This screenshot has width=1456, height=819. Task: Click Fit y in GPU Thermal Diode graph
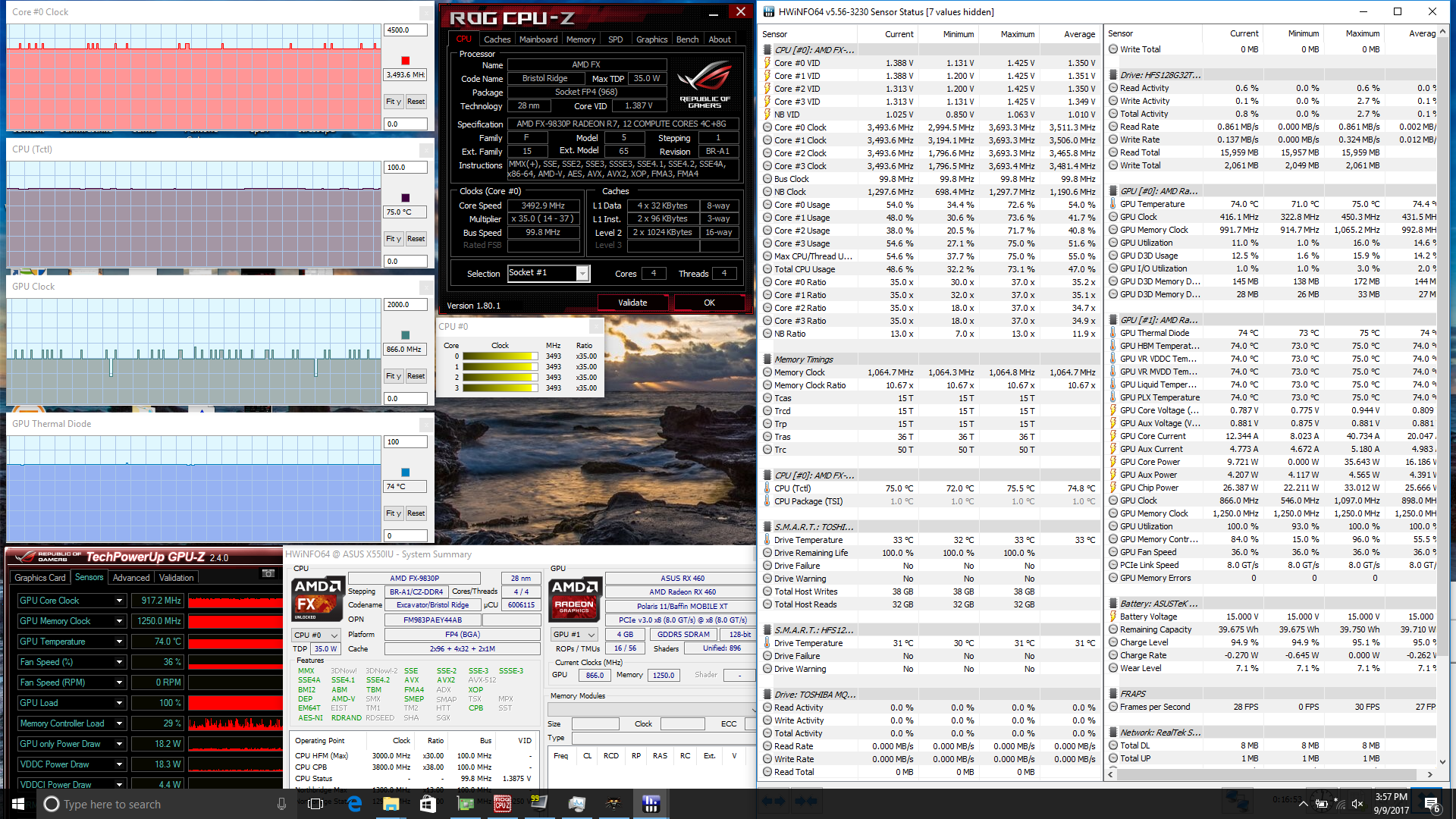click(393, 513)
